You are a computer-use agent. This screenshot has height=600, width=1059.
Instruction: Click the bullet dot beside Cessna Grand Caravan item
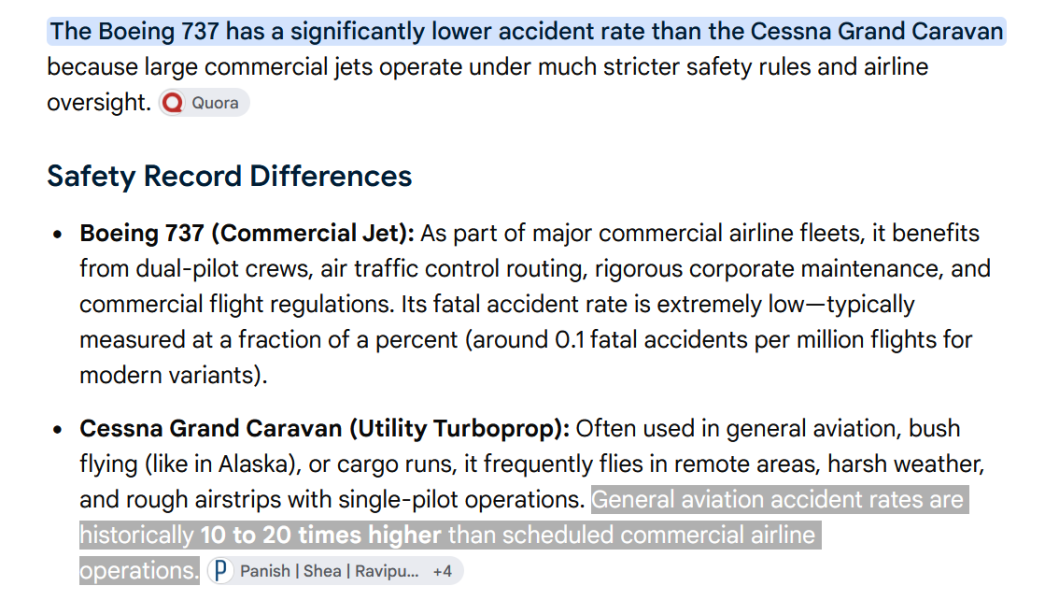(x=57, y=430)
